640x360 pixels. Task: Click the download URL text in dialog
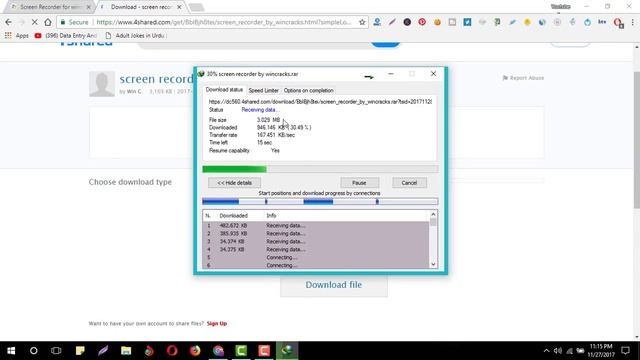[320, 102]
